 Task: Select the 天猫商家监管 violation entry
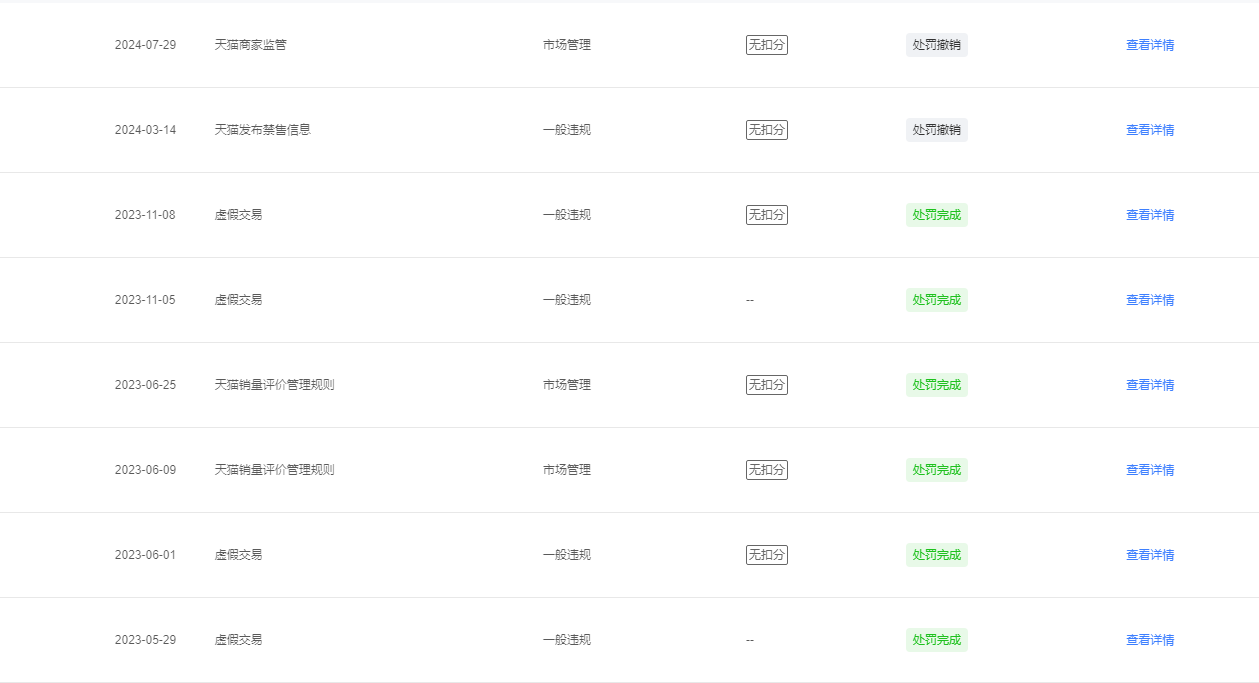(250, 45)
